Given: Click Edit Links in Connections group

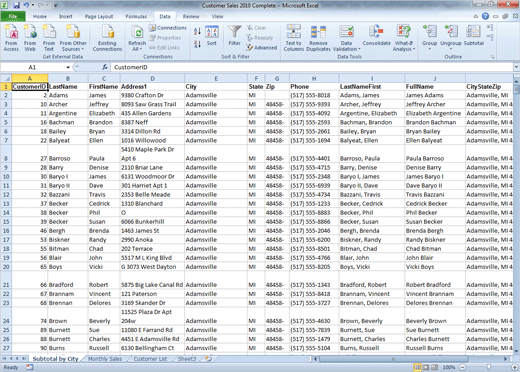Looking at the screenshot, I should pos(164,48).
